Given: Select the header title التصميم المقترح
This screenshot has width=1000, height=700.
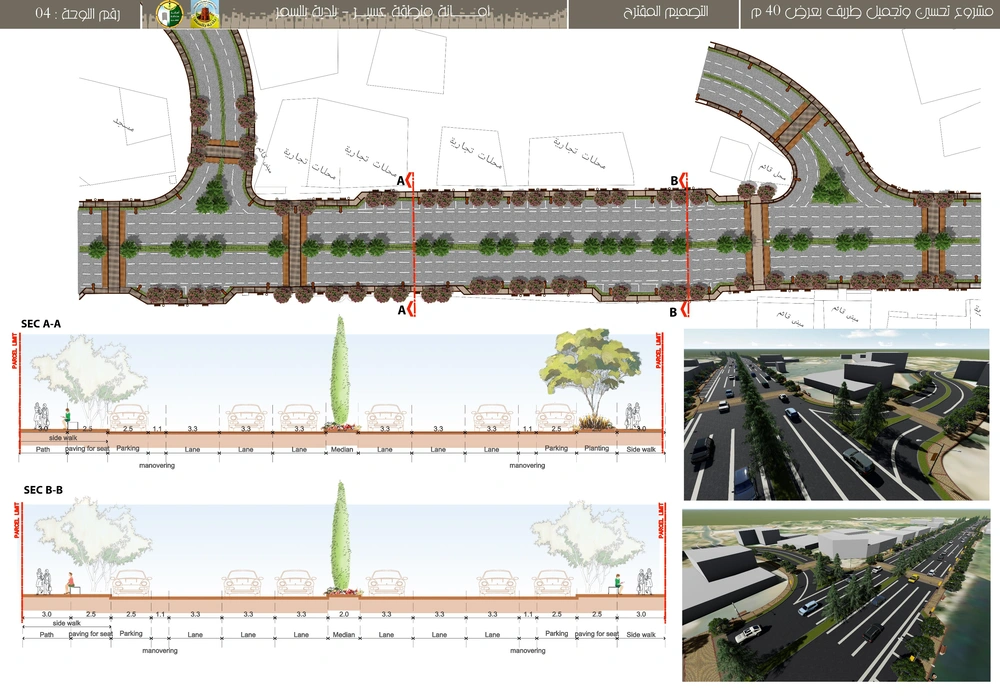Looking at the screenshot, I should [652, 14].
